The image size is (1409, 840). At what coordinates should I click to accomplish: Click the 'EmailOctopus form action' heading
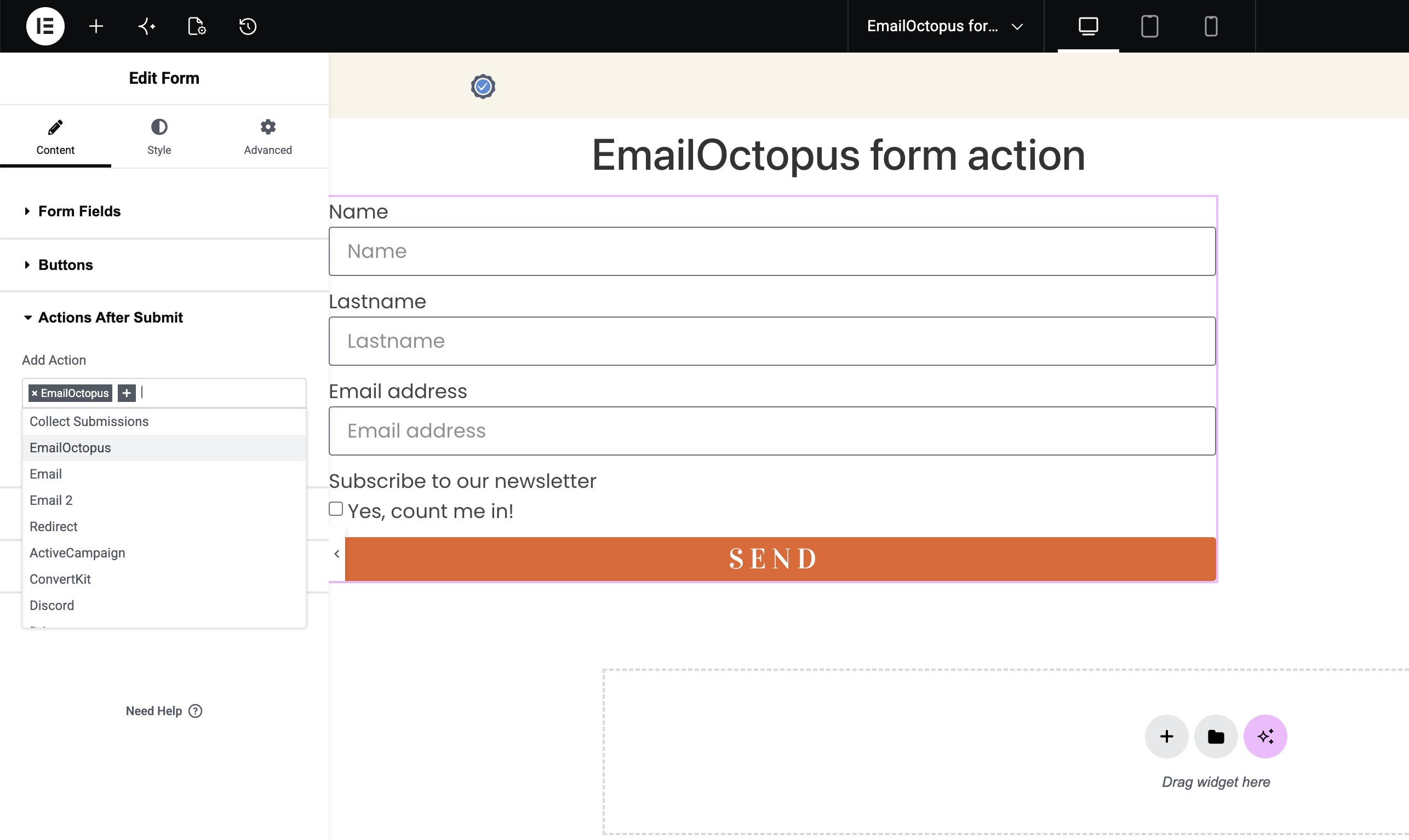point(838,155)
